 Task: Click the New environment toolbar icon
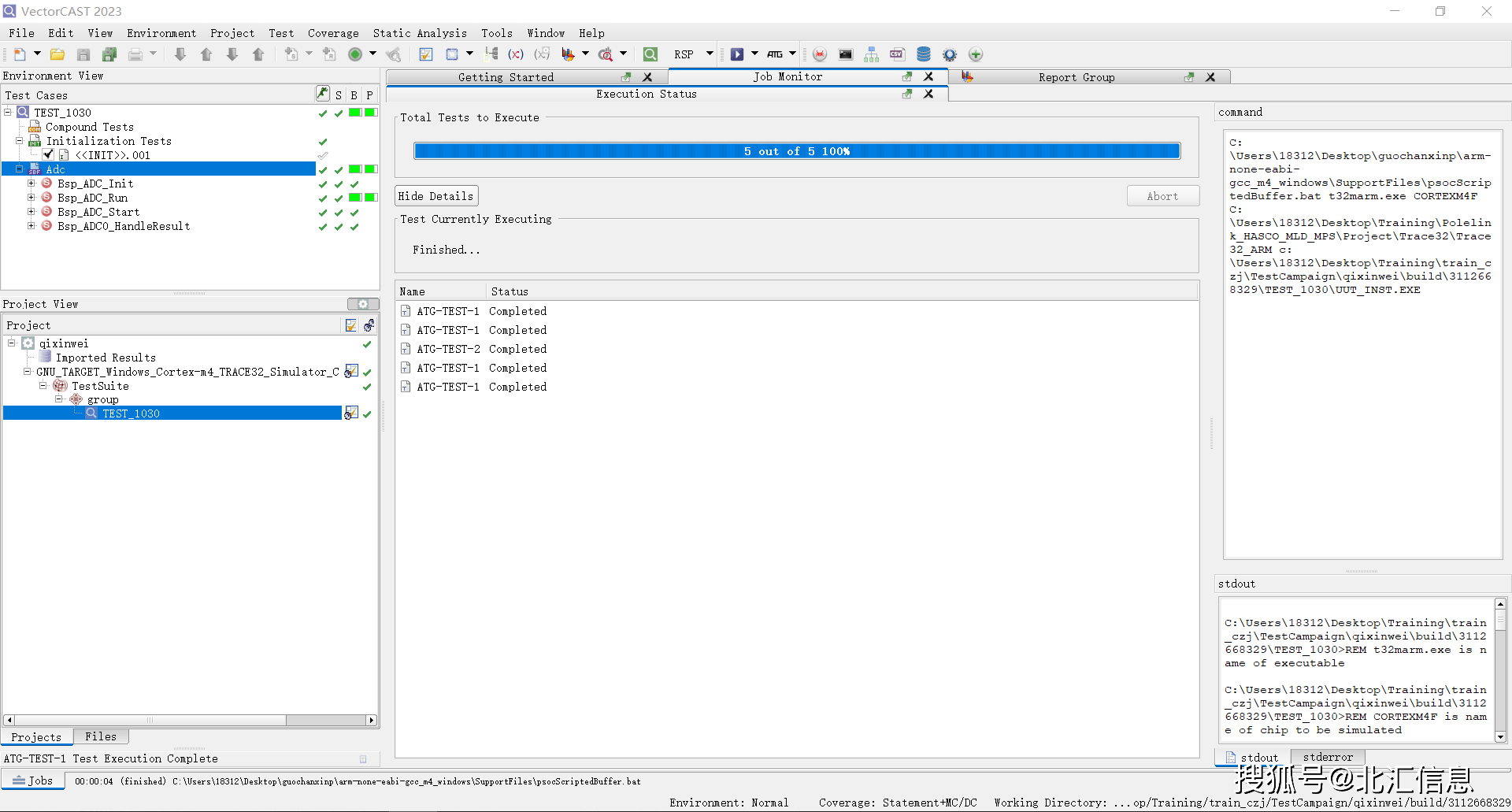pos(20,54)
